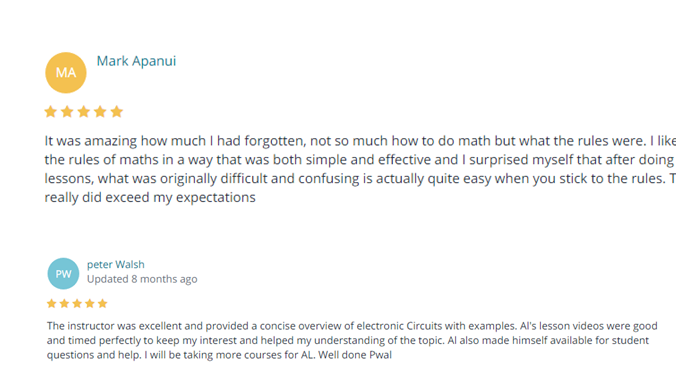Click second star in Mark Apanui's rating
Image resolution: width=695 pixels, height=390 pixels.
(67, 112)
